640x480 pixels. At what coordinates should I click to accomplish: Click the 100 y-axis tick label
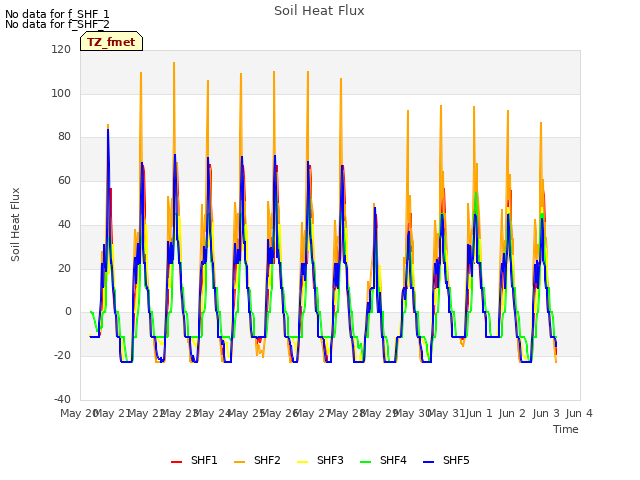point(61,93)
